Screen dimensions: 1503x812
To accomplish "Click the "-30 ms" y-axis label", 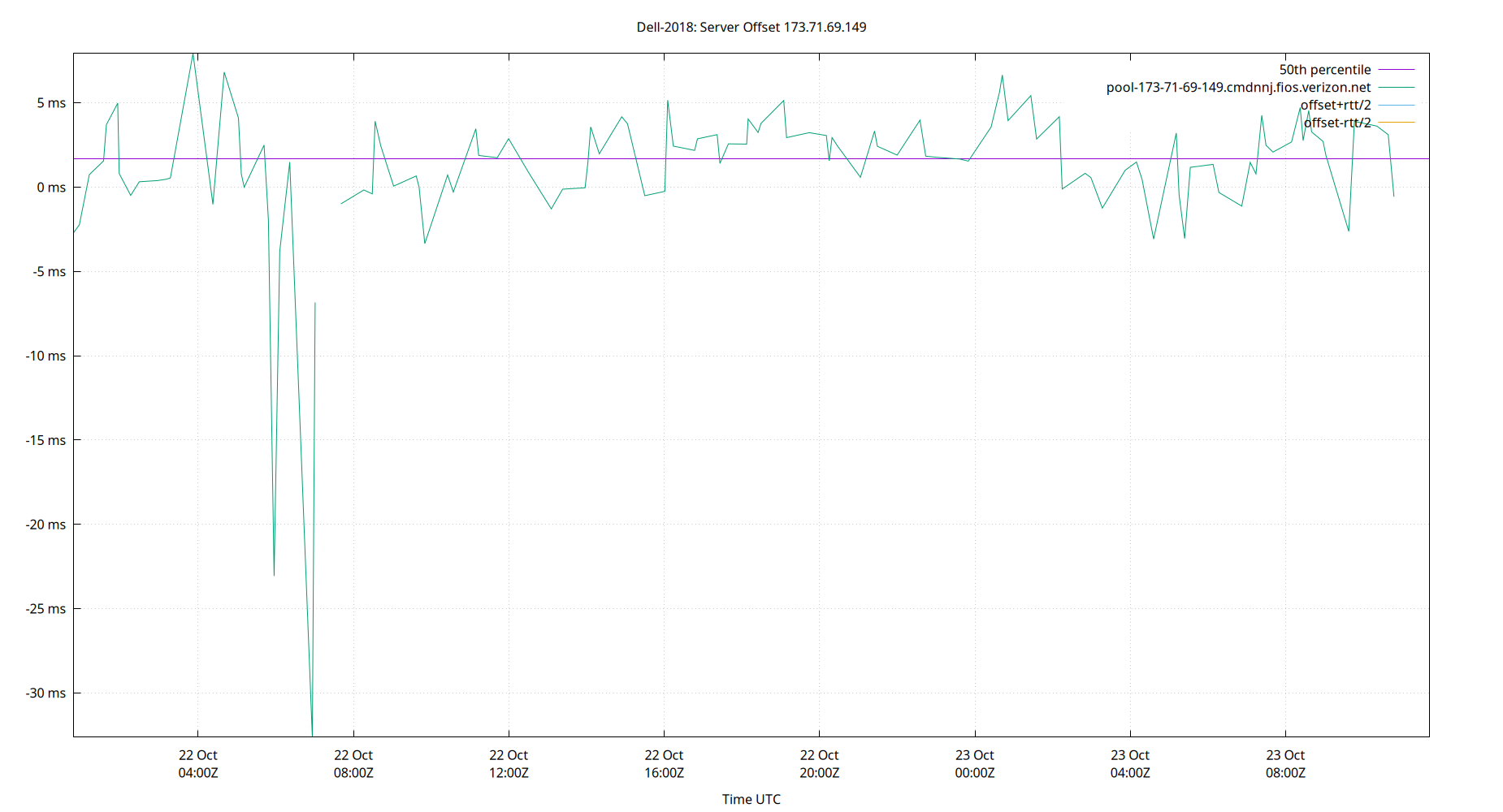I will (x=45, y=693).
